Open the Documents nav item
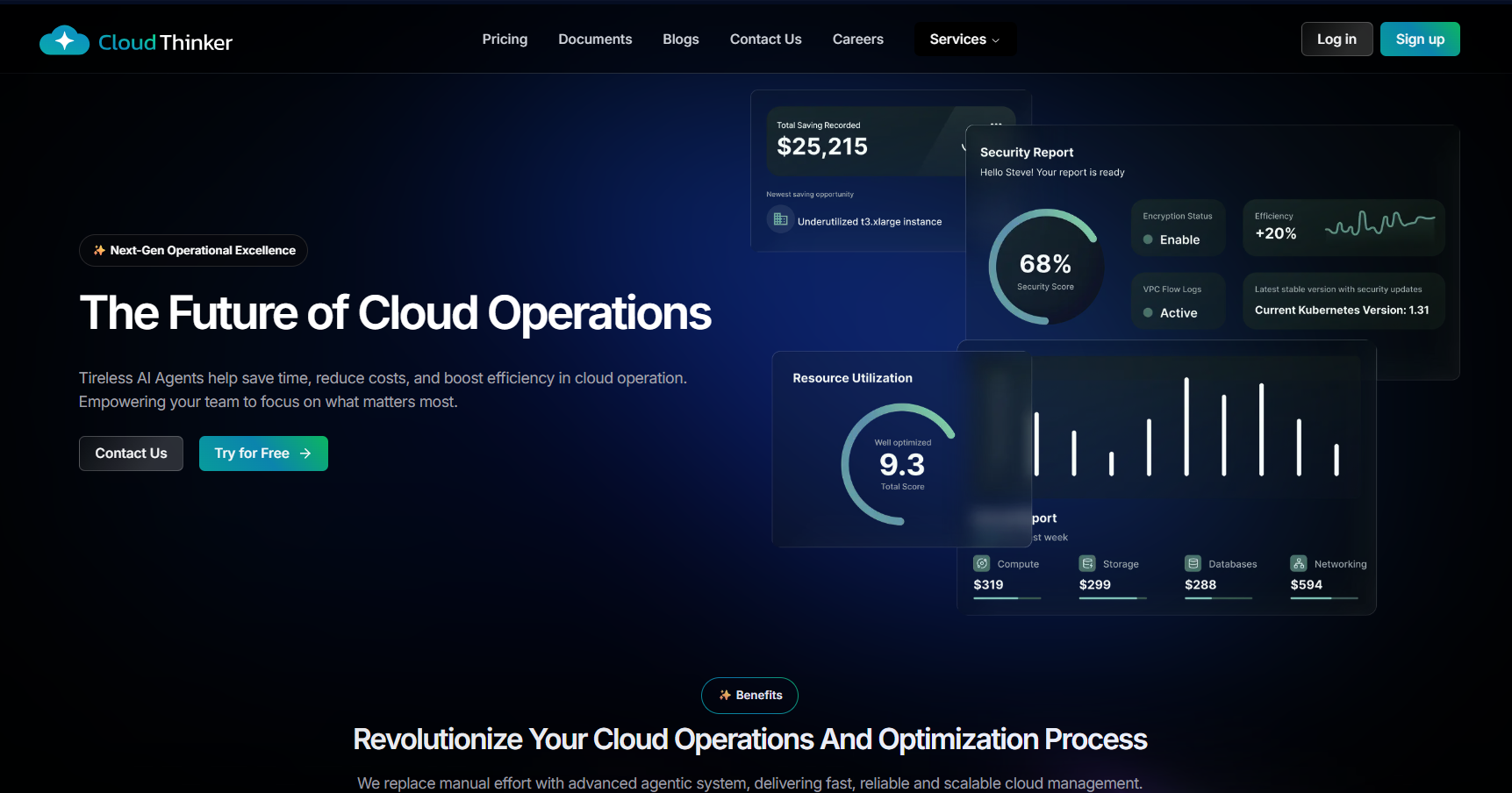 coord(595,39)
